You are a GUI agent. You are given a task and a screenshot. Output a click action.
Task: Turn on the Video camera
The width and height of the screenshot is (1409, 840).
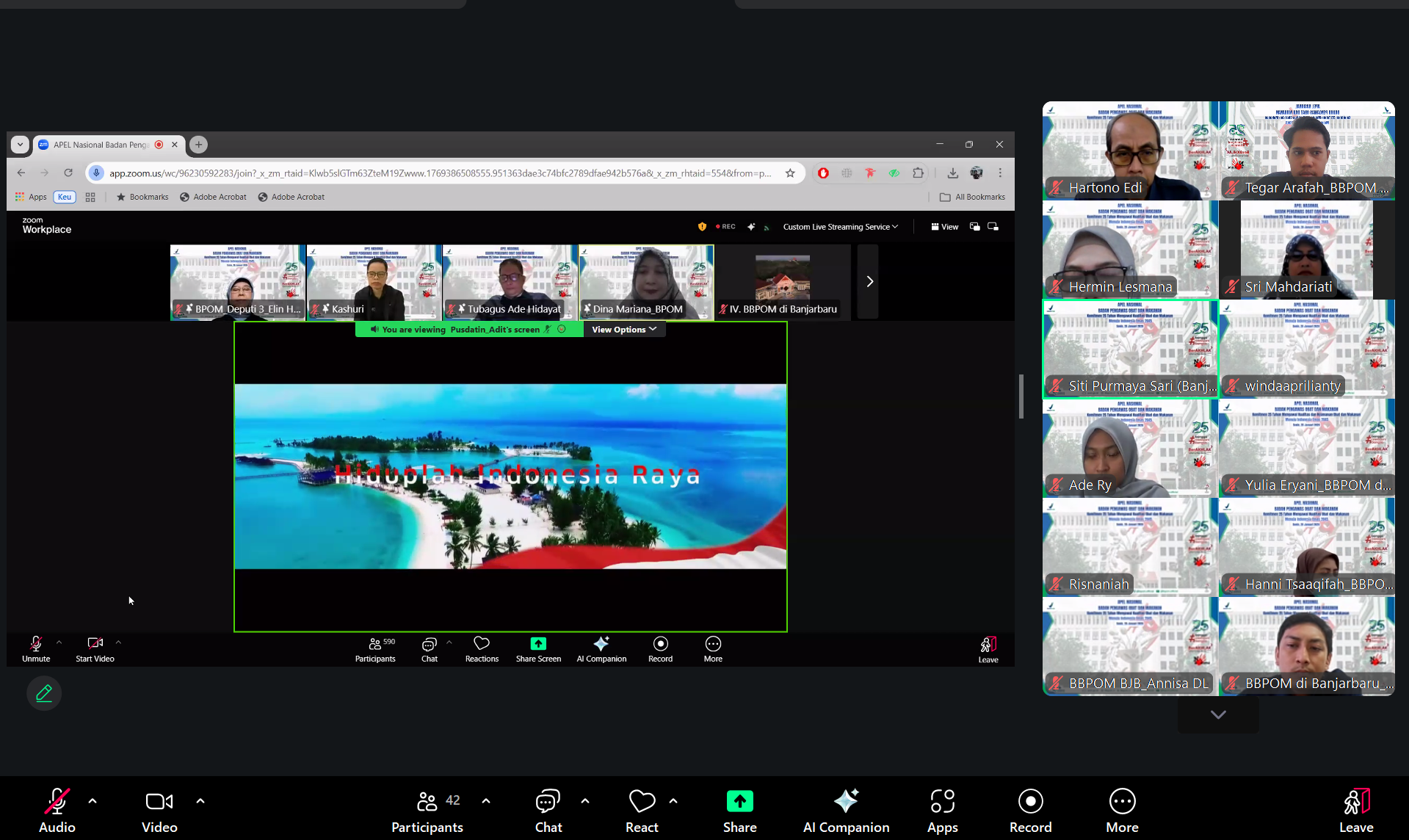tap(159, 810)
